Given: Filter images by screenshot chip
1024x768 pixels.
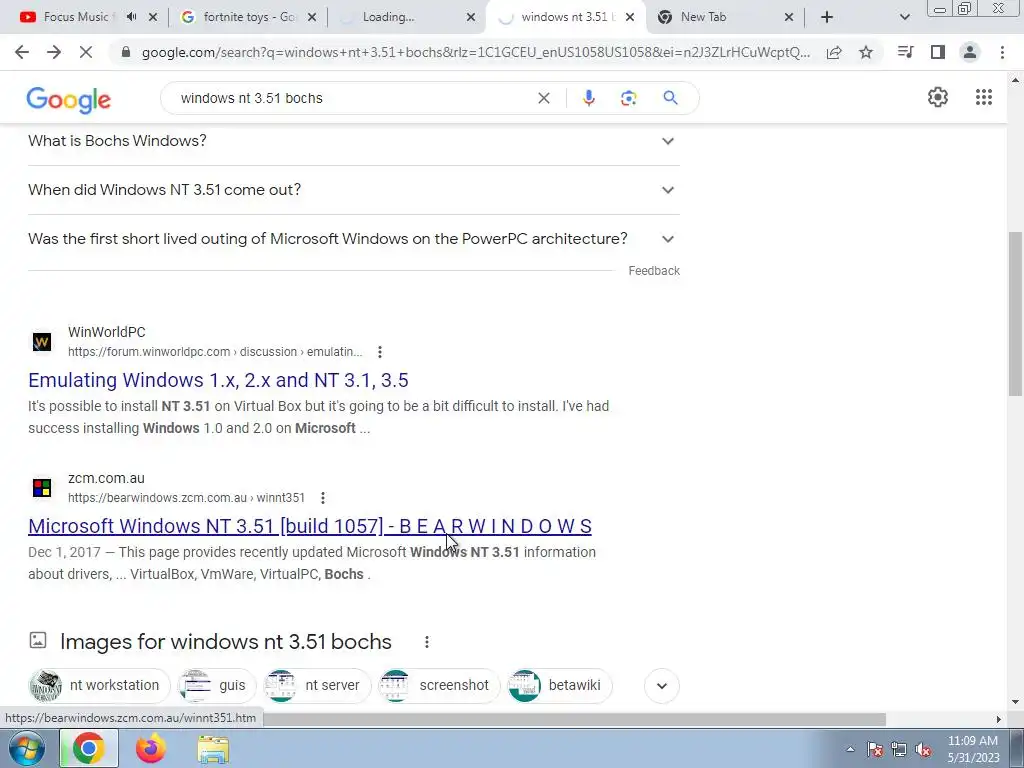Looking at the screenshot, I should pyautogui.click(x=439, y=686).
